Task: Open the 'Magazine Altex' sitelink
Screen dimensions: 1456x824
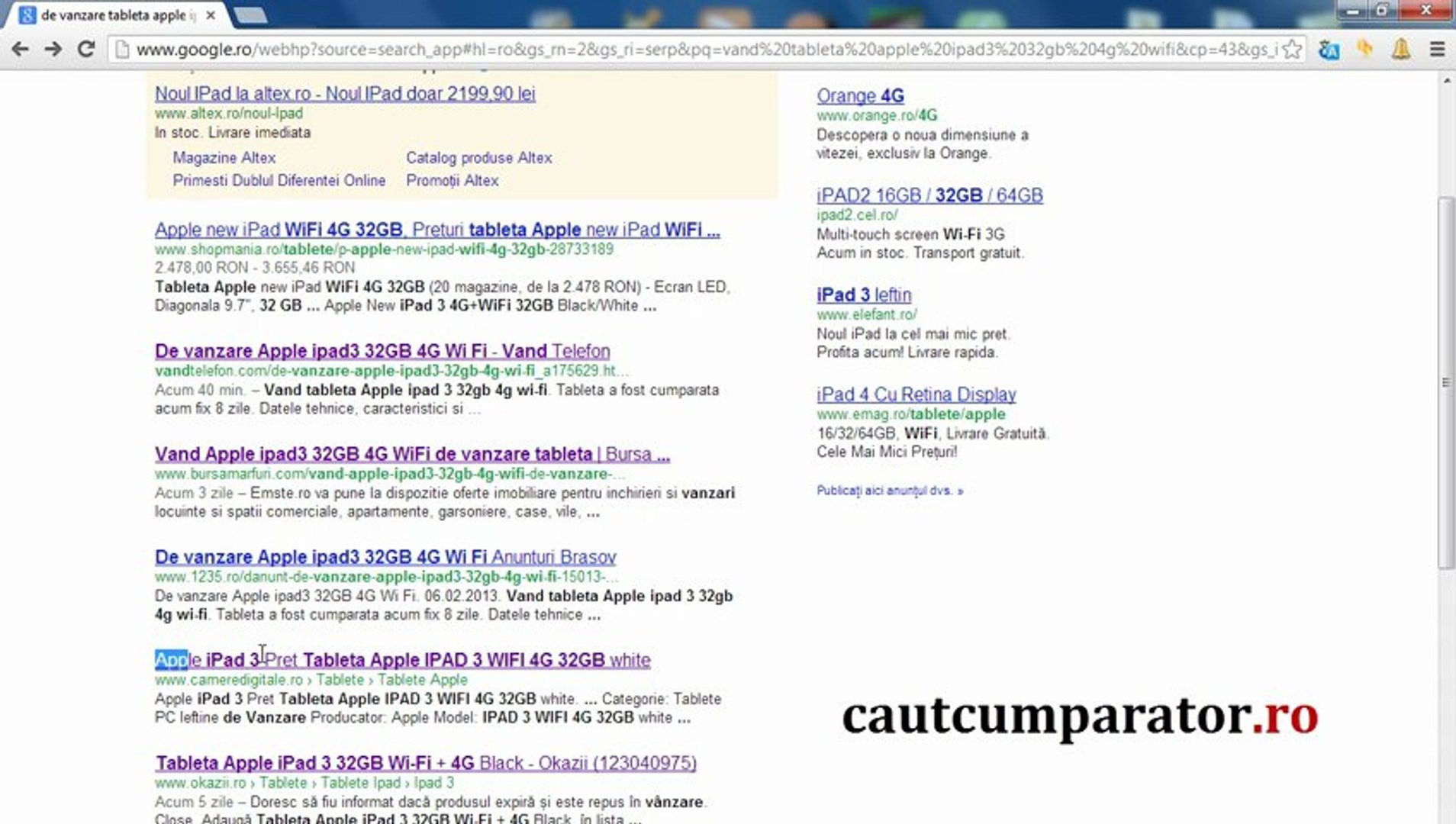Action: pyautogui.click(x=224, y=158)
